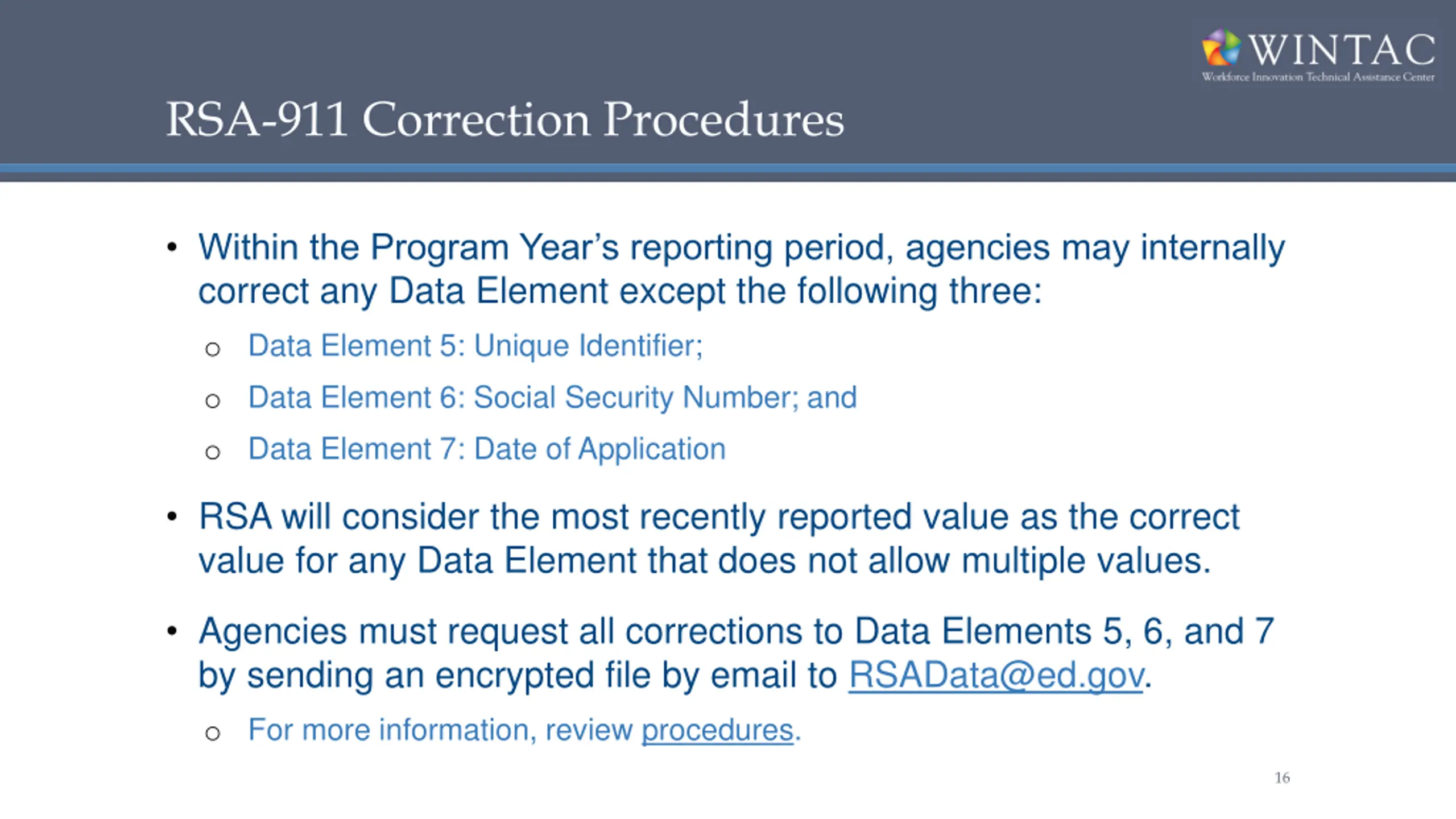Select the RSA-911 Correction Procedures title

coord(505,119)
